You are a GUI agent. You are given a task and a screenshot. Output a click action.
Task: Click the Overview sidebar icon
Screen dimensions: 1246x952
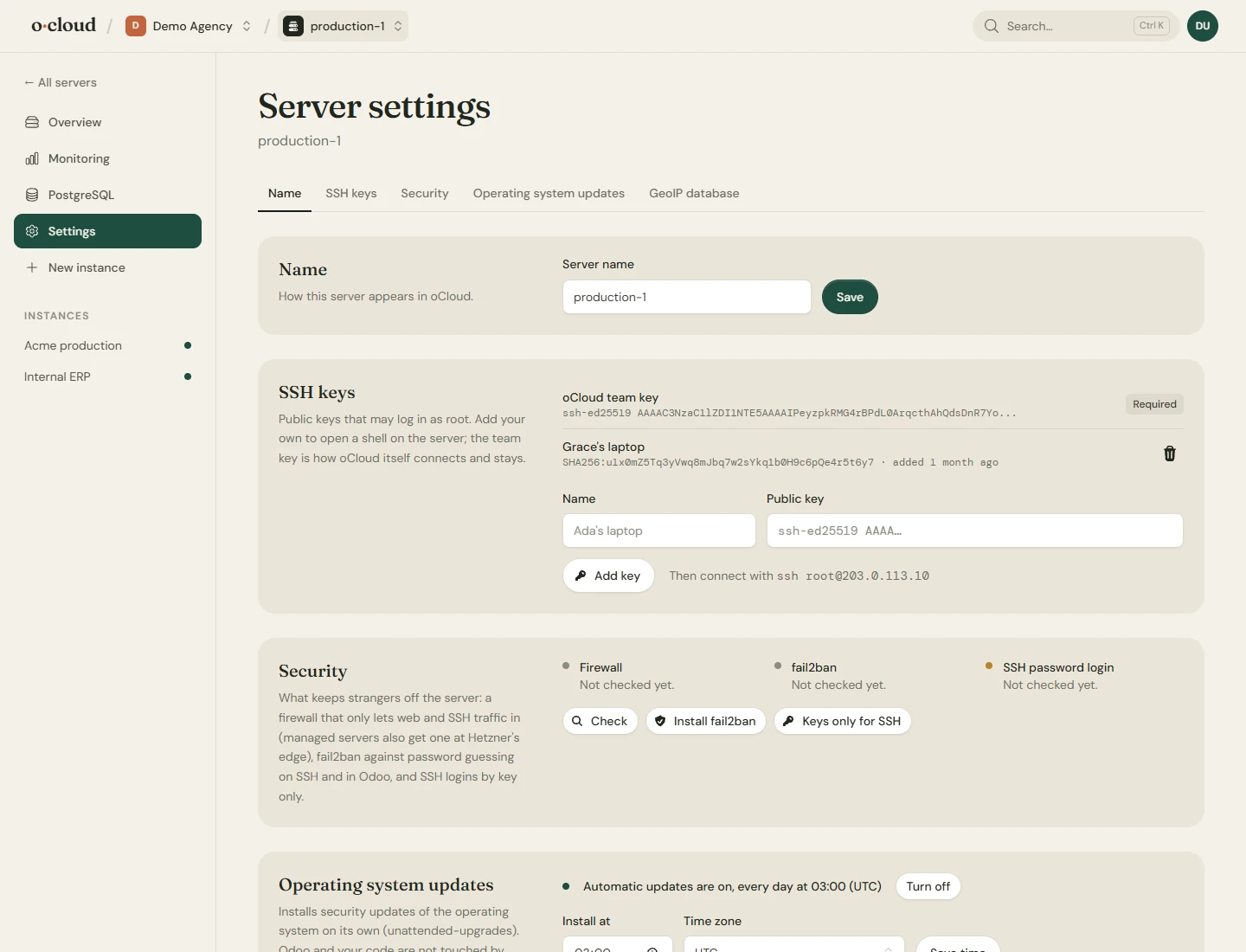[x=32, y=122]
